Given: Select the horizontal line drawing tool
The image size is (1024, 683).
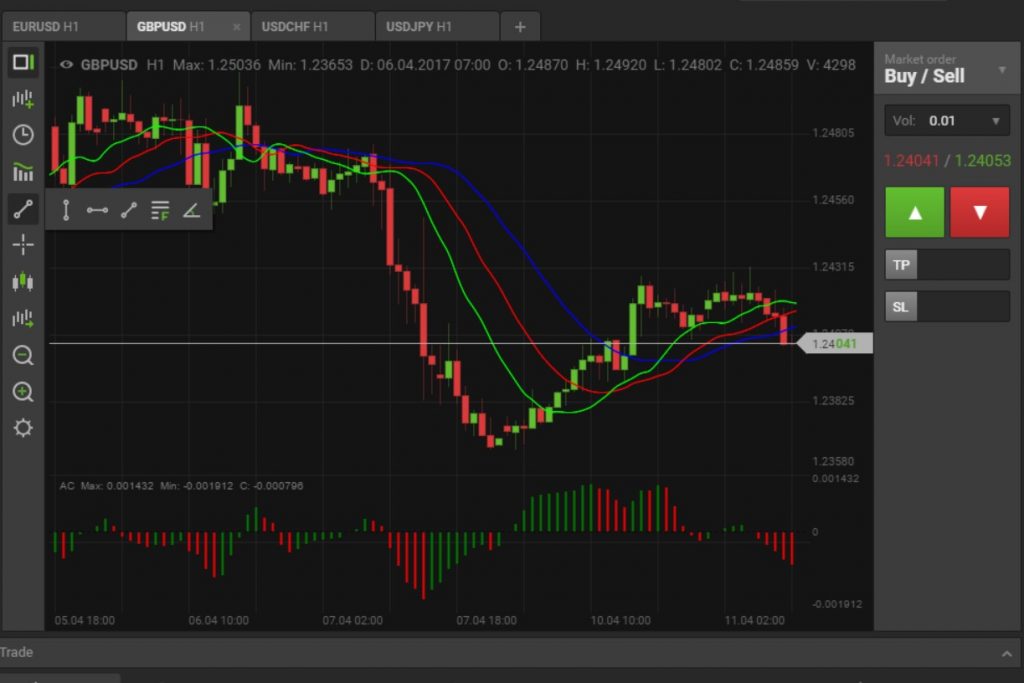Looking at the screenshot, I should pos(97,210).
